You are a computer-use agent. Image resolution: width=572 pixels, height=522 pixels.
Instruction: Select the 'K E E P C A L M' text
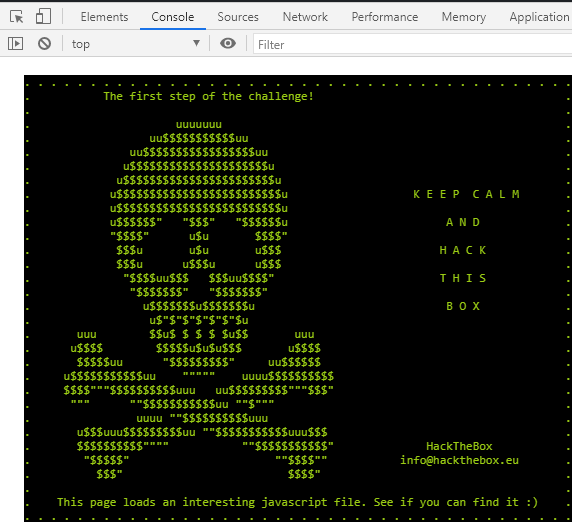pyautogui.click(x=466, y=194)
